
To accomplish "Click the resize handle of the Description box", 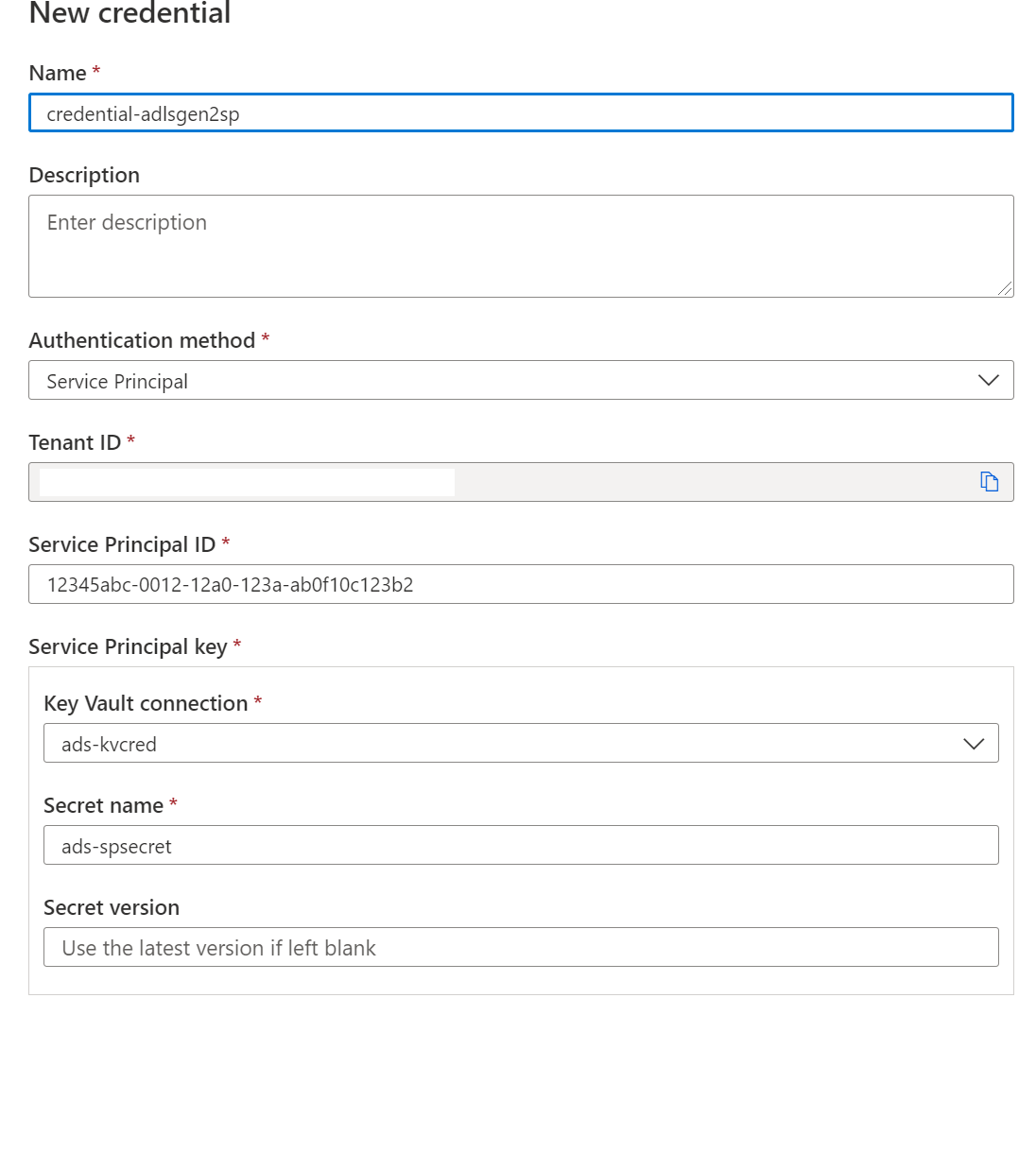I will [x=1005, y=289].
